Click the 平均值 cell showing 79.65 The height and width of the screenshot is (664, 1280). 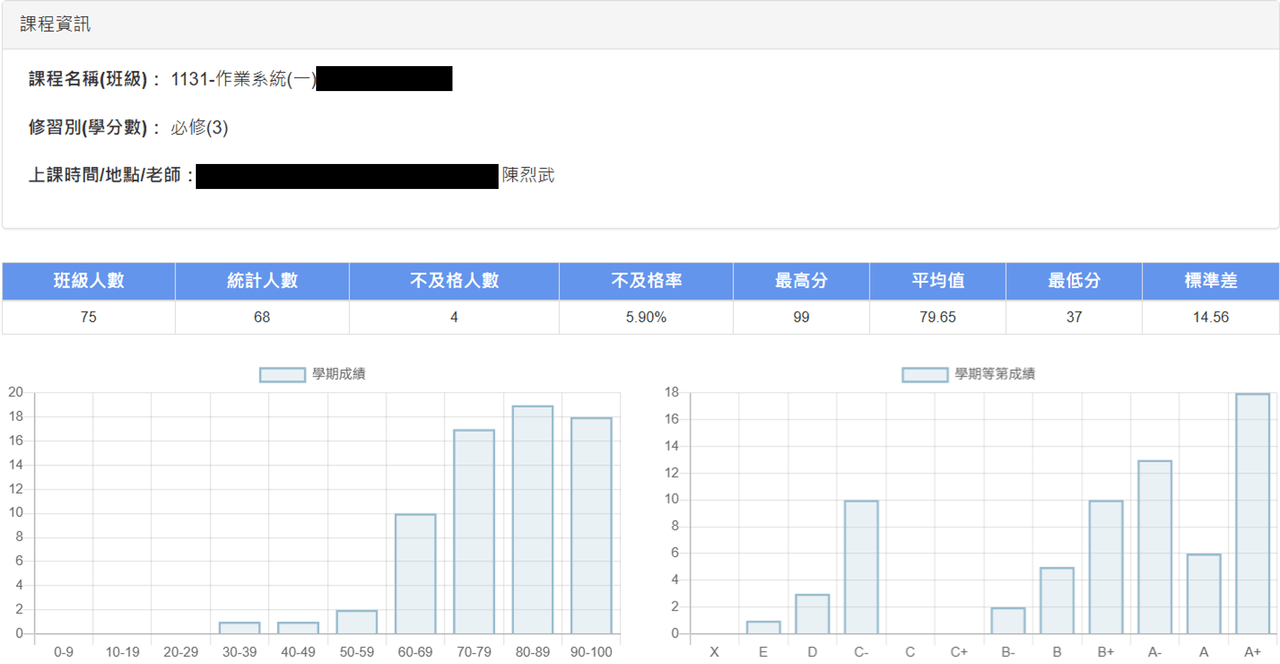pyautogui.click(x=938, y=317)
